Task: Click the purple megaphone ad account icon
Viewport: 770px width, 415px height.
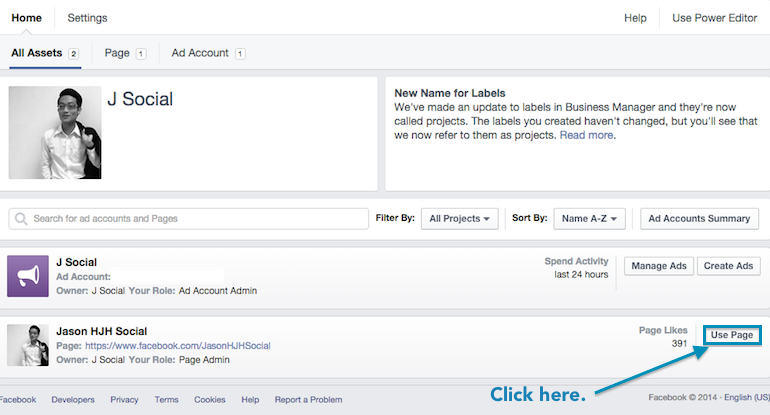Action: [x=28, y=276]
